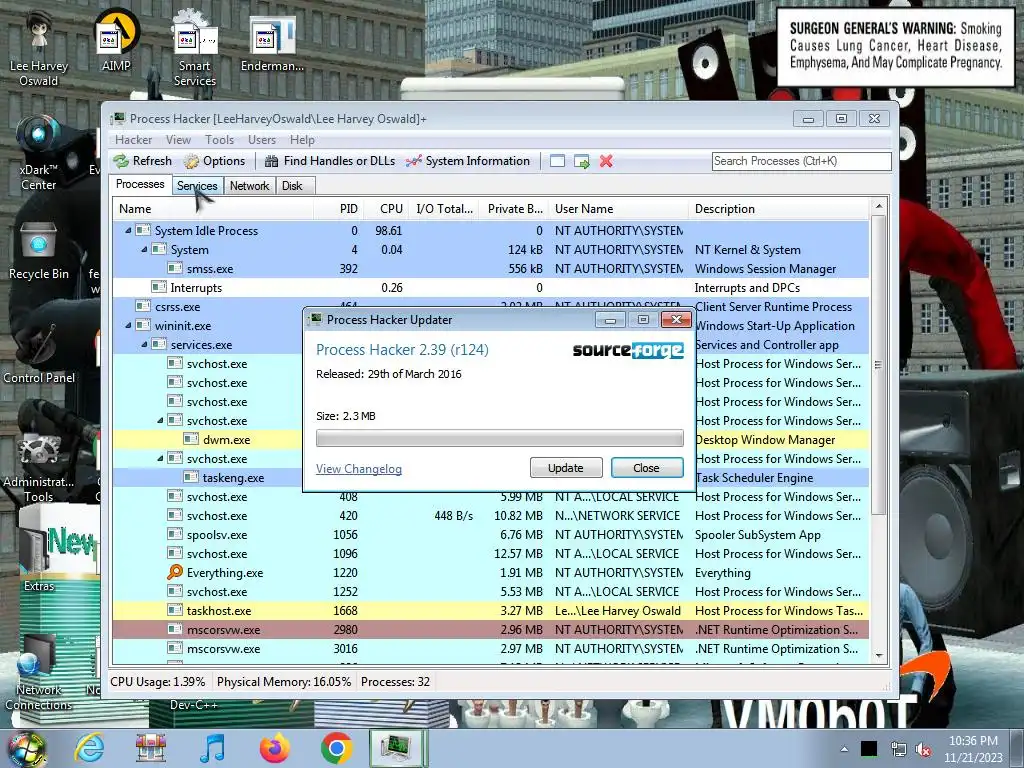Open AIMP desktop shortcut
This screenshot has width=1024, height=768.
coord(116,41)
